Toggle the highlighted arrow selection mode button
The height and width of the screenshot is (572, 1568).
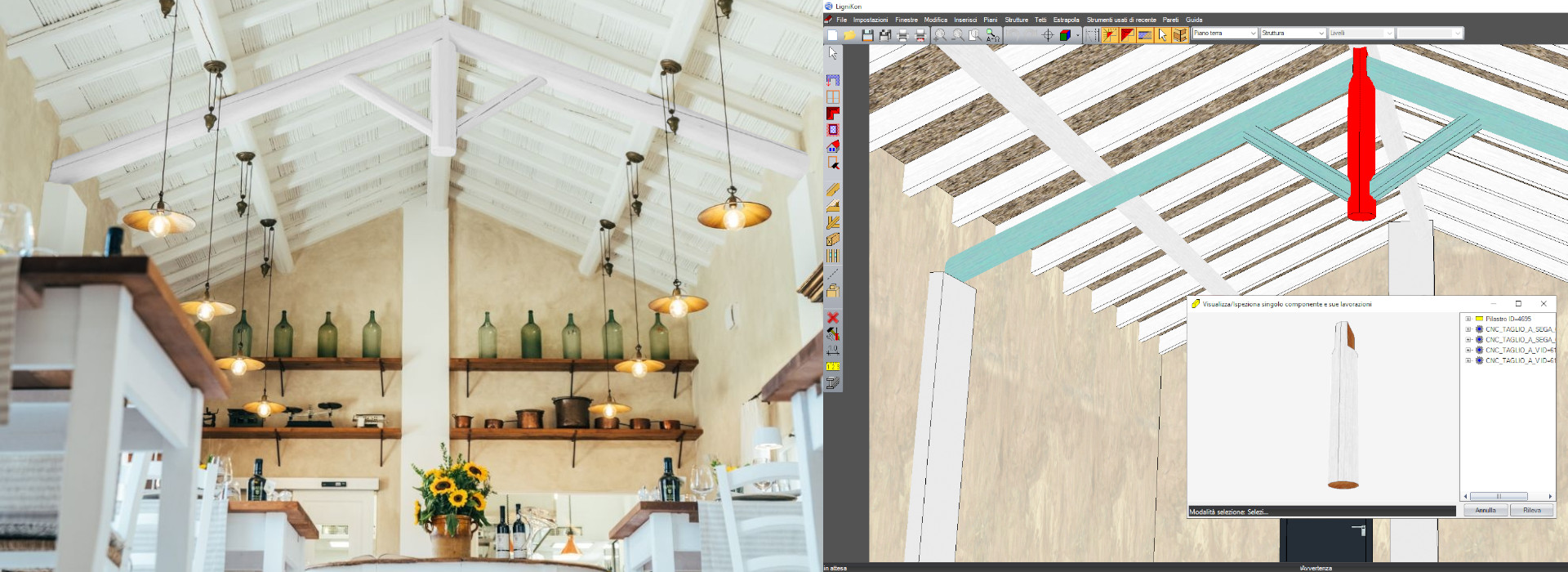(x=1162, y=35)
